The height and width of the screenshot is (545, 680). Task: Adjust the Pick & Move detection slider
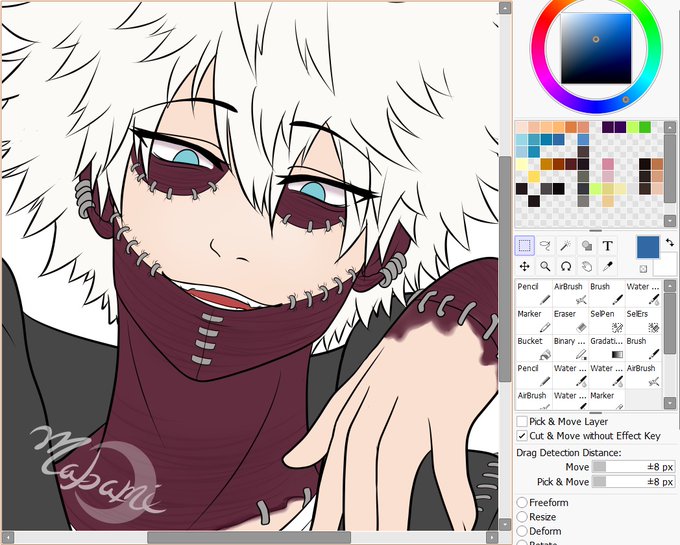pos(633,482)
